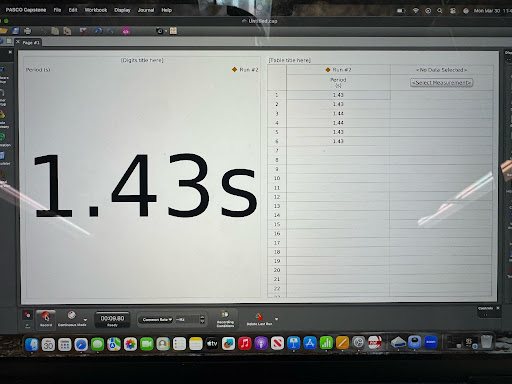Open the Journal menu
Screen dimensions: 512x384
coord(146,10)
